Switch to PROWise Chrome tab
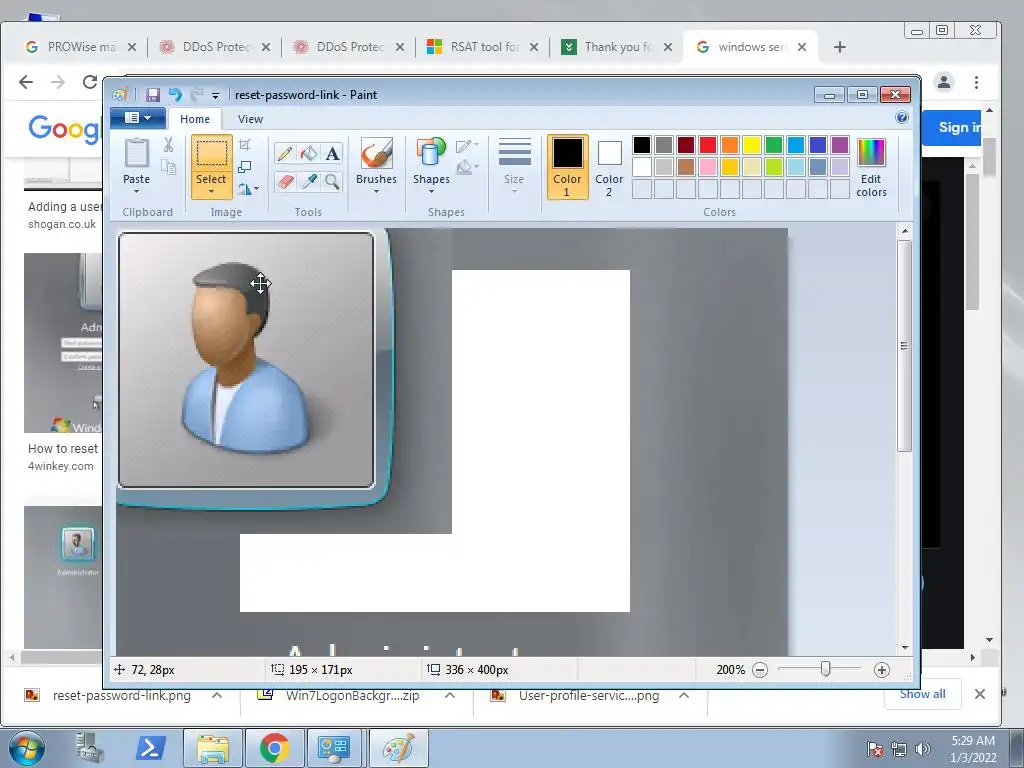Screen dimensions: 1024x768 (x=79, y=47)
